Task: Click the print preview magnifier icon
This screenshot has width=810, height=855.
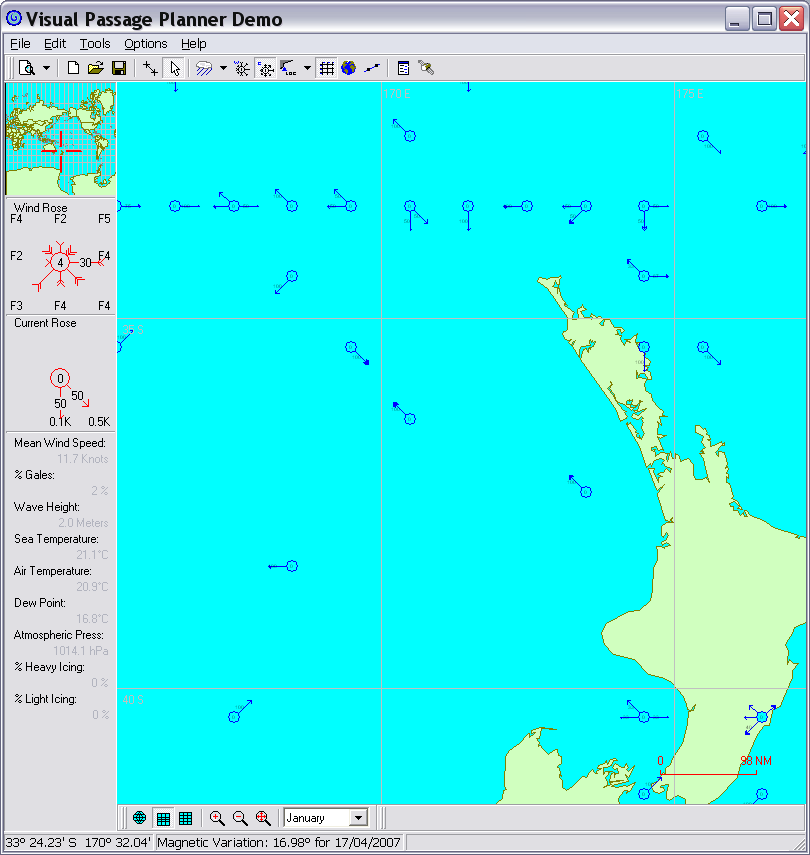Action: click(26, 68)
